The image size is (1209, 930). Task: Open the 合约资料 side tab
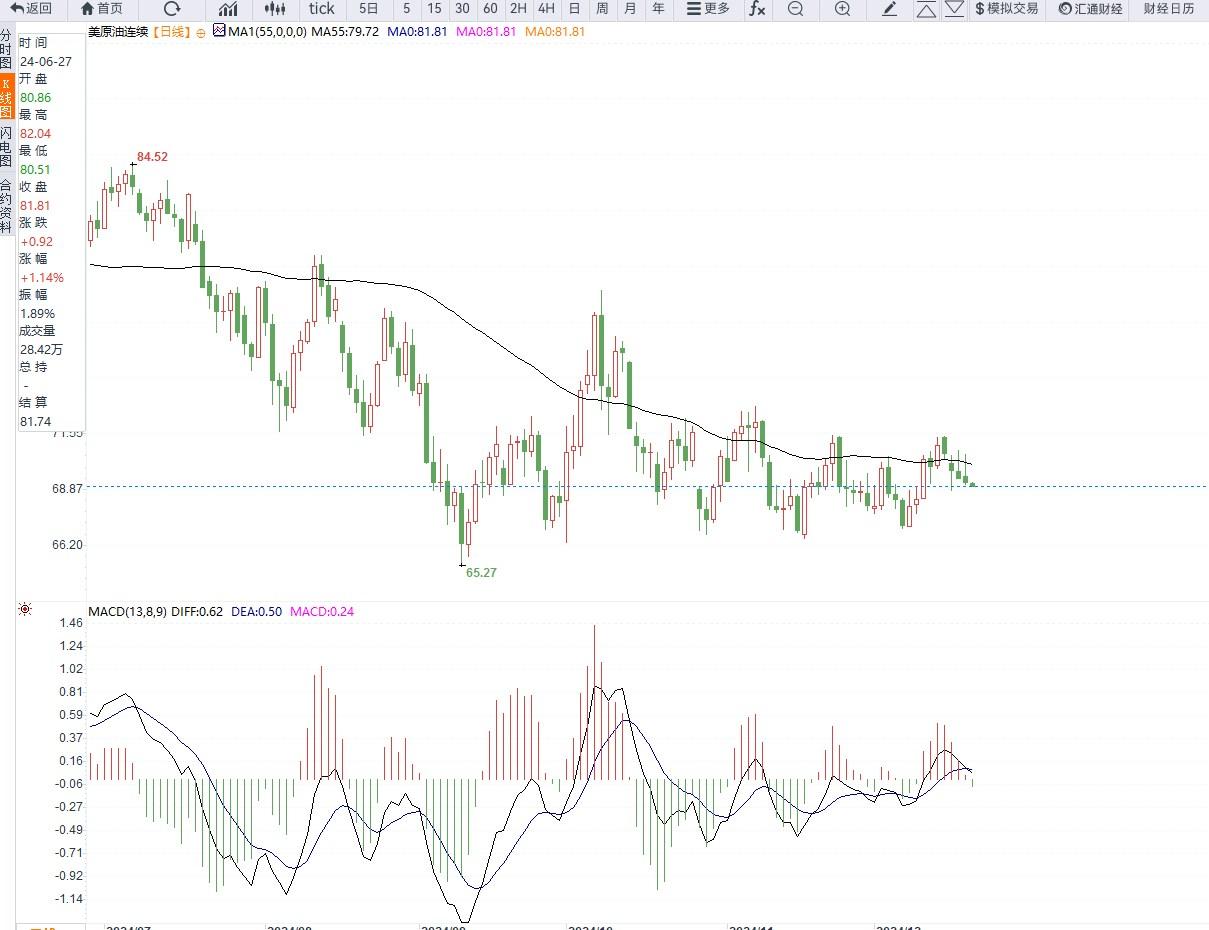tap(6, 205)
